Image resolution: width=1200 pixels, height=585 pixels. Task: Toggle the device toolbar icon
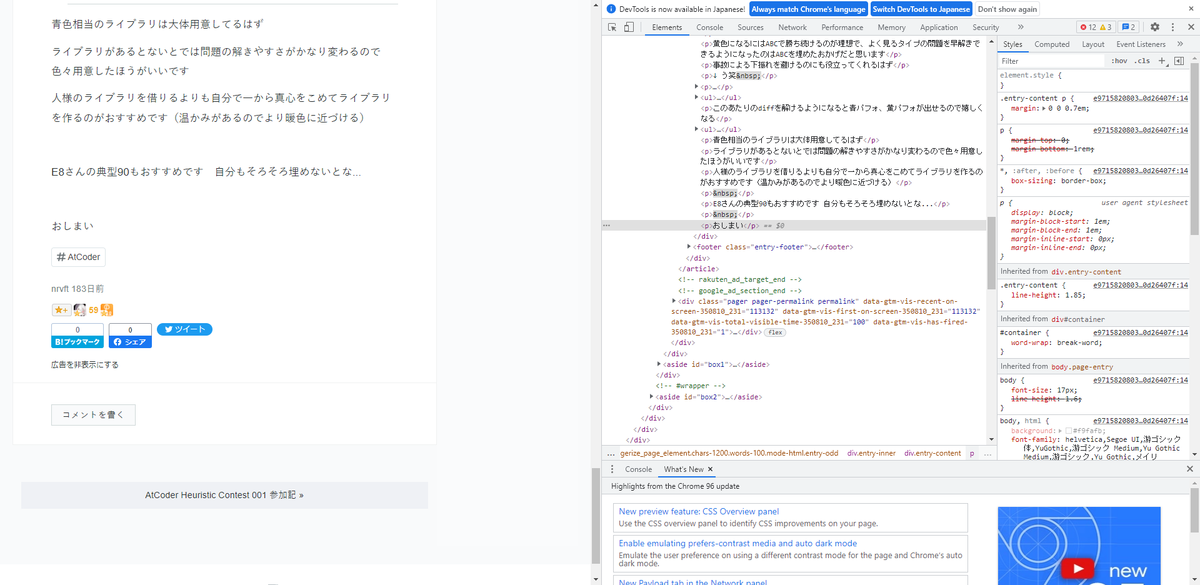coord(629,28)
